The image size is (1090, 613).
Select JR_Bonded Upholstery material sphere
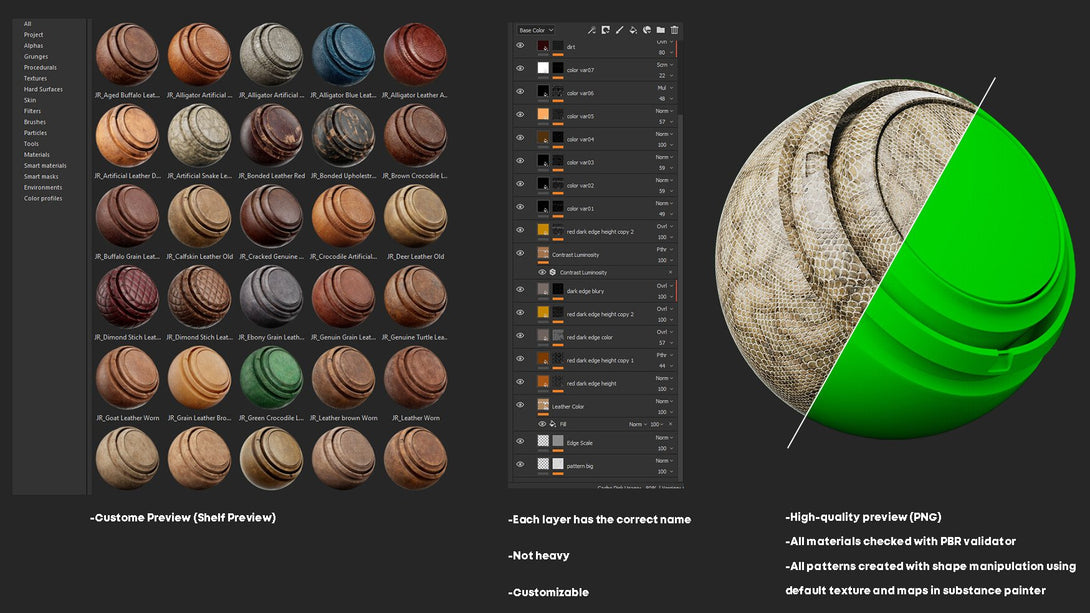343,135
